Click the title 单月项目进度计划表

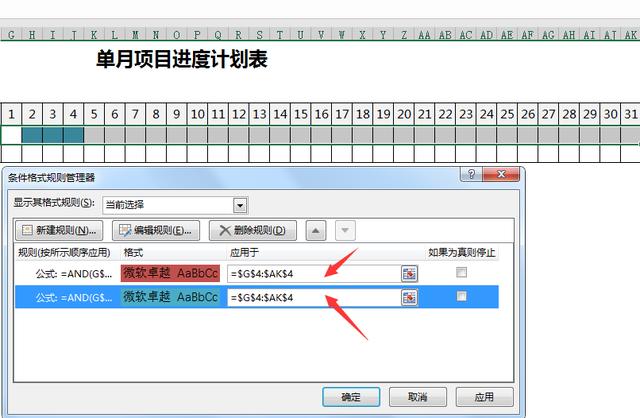click(x=182, y=59)
